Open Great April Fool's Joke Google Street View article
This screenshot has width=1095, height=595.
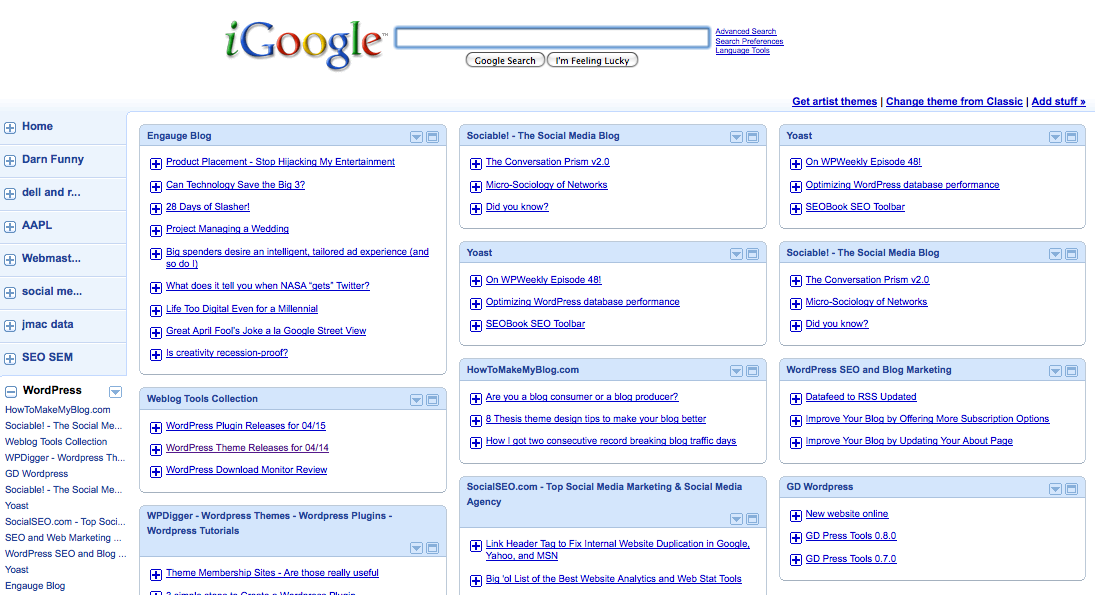(266, 331)
